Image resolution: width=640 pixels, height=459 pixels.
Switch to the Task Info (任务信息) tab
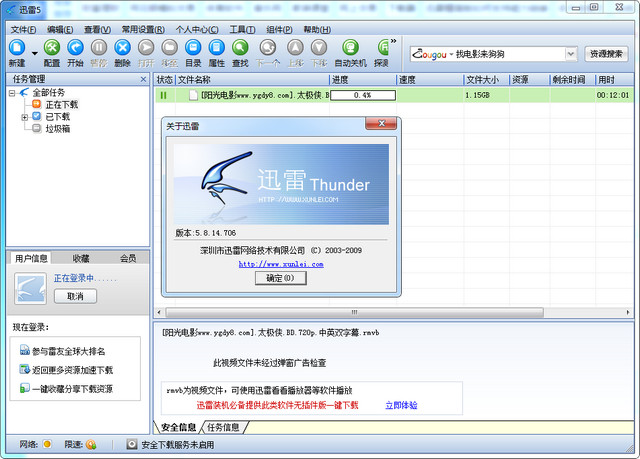pos(223,427)
